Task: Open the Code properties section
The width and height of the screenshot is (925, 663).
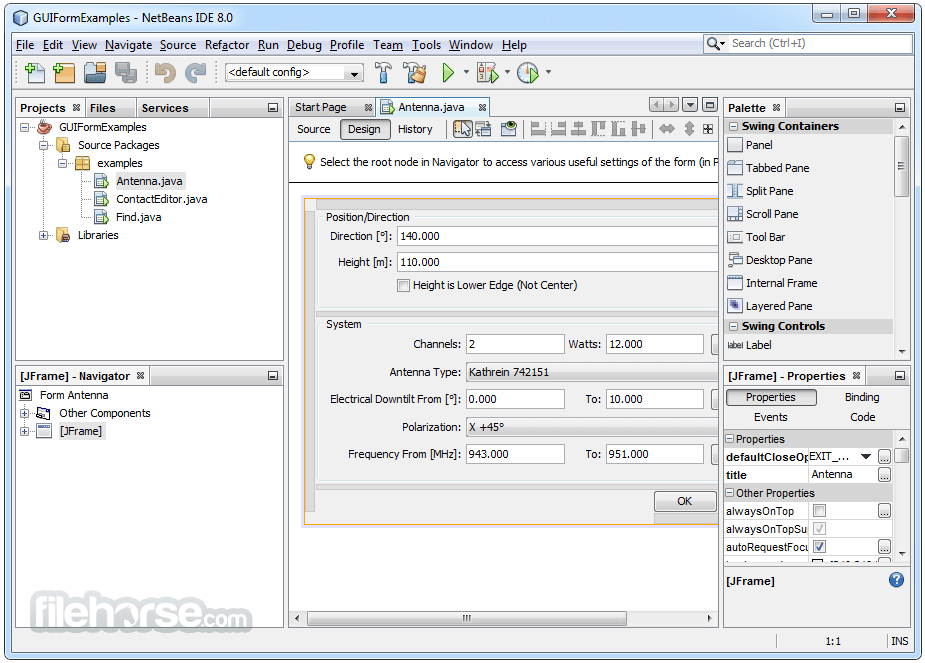Action: (862, 417)
